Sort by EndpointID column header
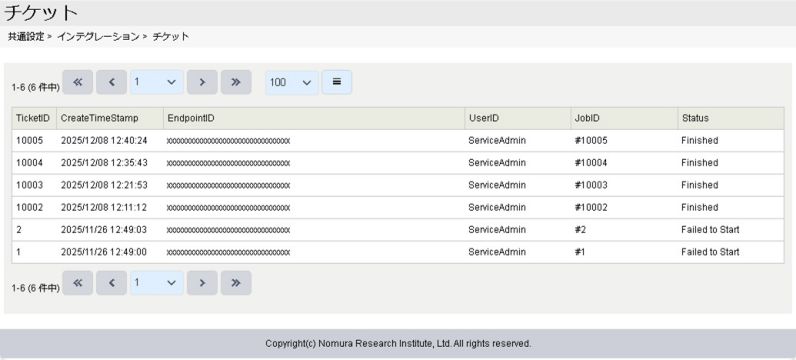 [x=314, y=118]
